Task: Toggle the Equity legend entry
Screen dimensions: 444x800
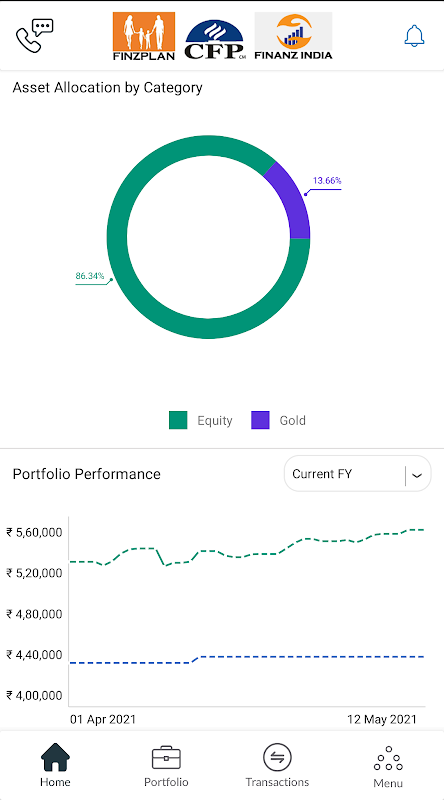Action: 201,420
